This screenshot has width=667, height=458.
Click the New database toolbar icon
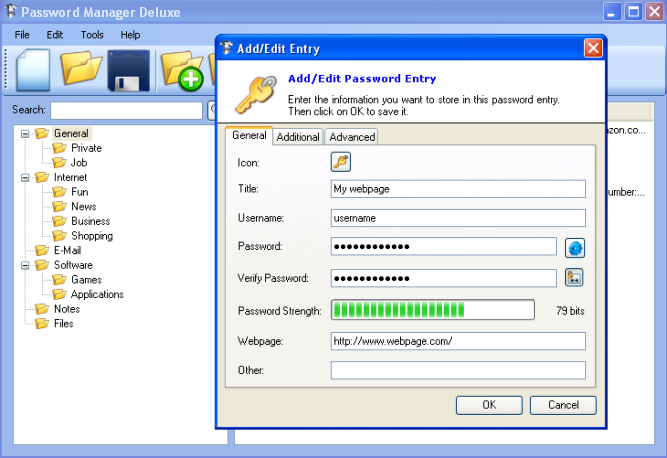click(33, 70)
